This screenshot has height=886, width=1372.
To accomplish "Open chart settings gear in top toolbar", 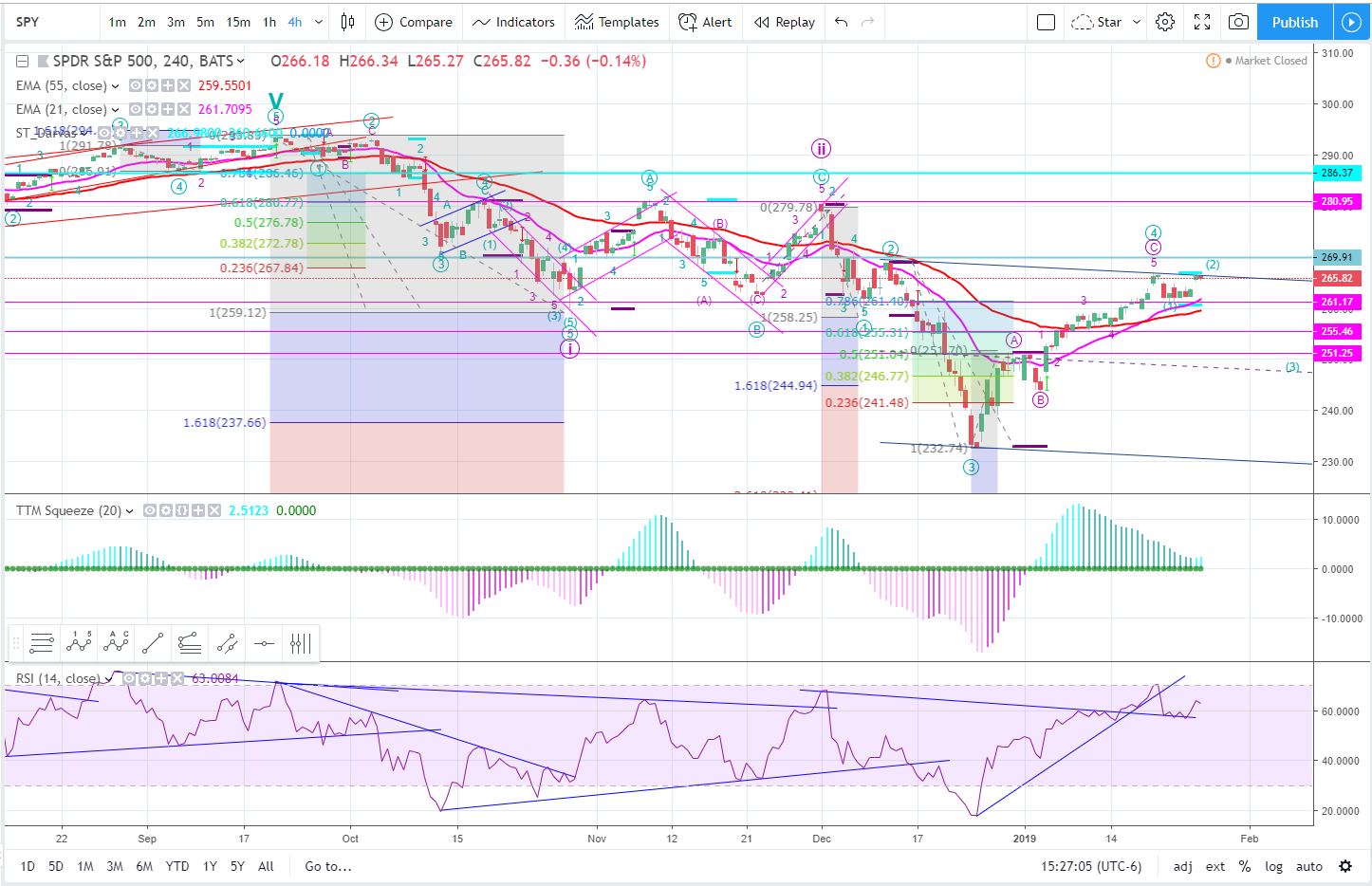I will tap(1165, 22).
